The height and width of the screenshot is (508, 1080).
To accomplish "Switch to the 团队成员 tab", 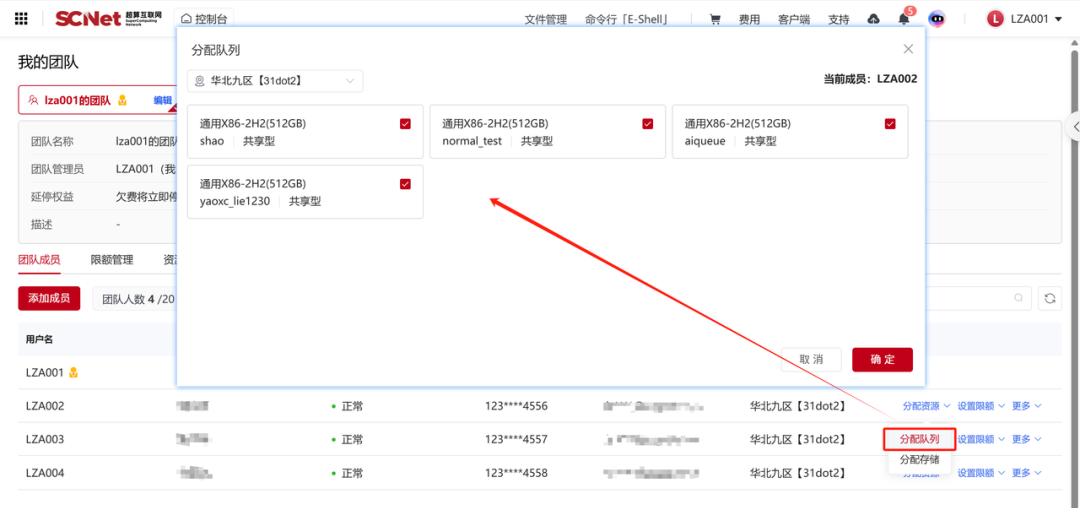I will tap(39, 260).
